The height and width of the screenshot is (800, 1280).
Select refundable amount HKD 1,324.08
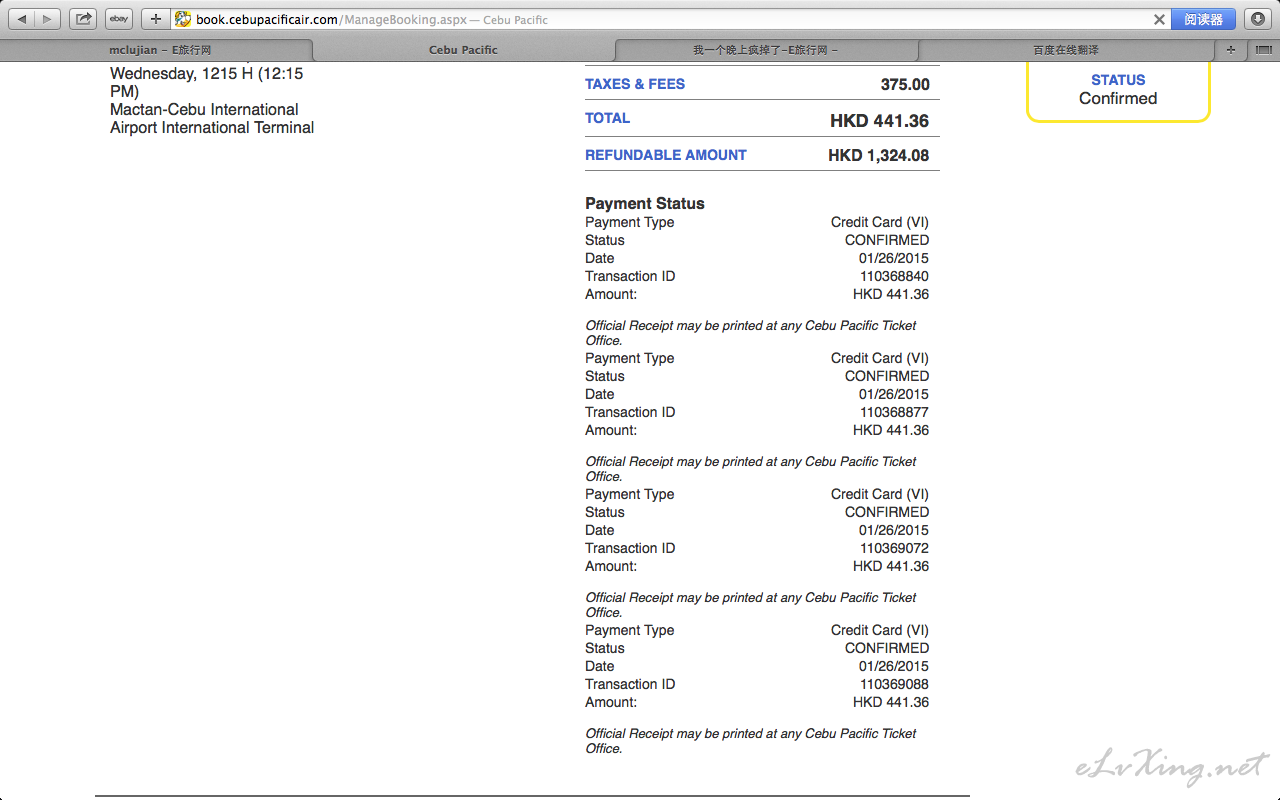pyautogui.click(x=878, y=155)
